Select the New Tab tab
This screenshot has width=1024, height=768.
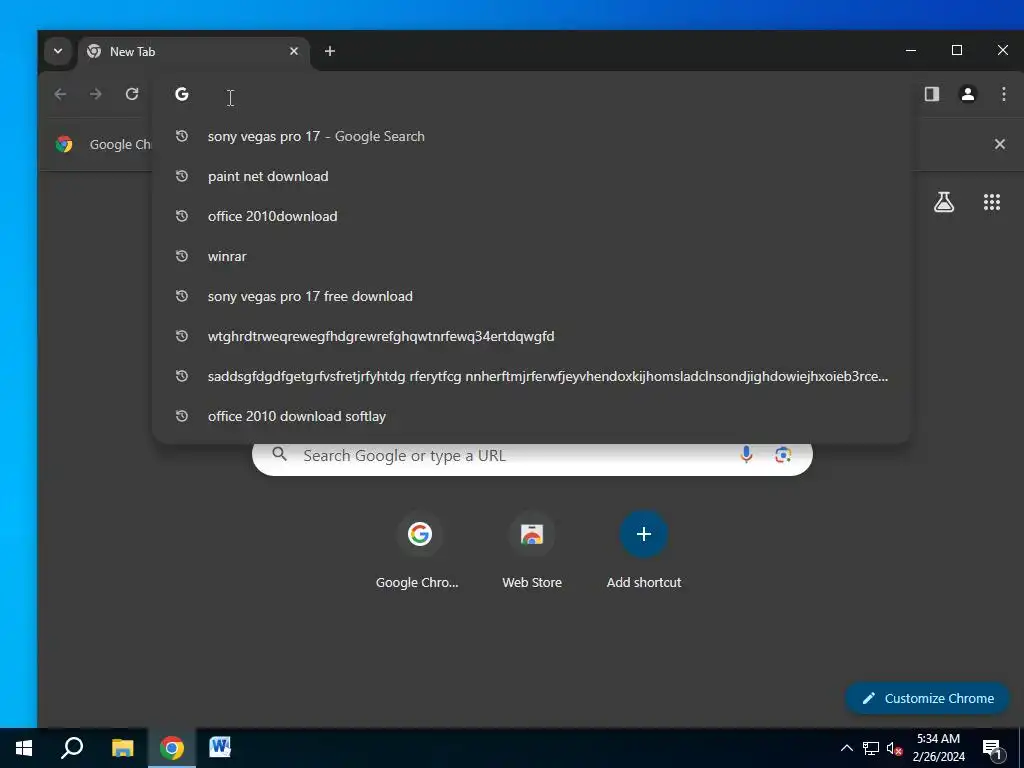(x=193, y=52)
